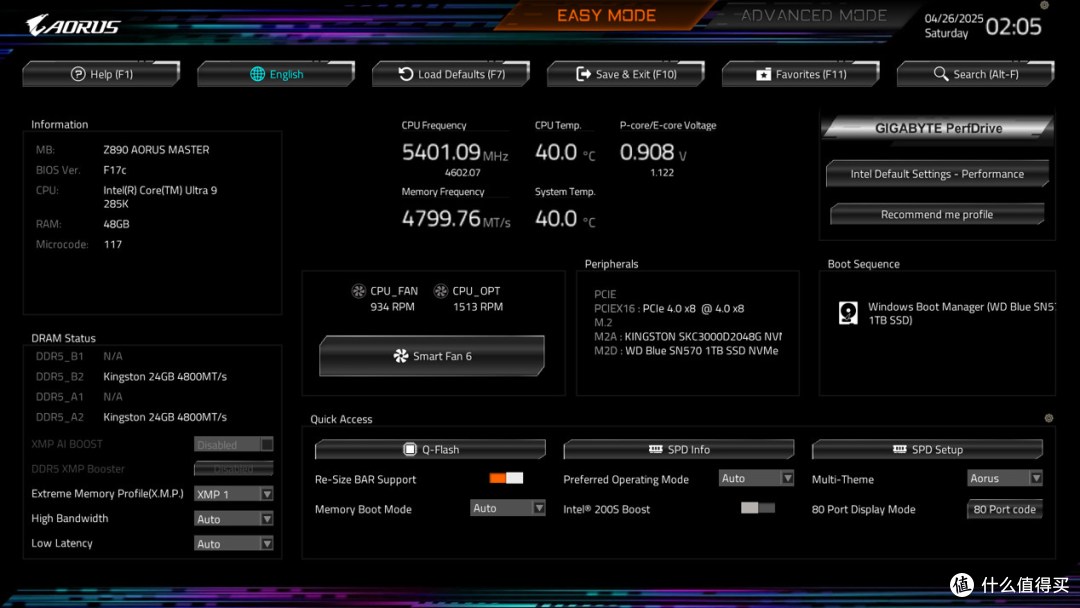Click the globe icon beside English
1080x608 pixels.
(x=258, y=74)
